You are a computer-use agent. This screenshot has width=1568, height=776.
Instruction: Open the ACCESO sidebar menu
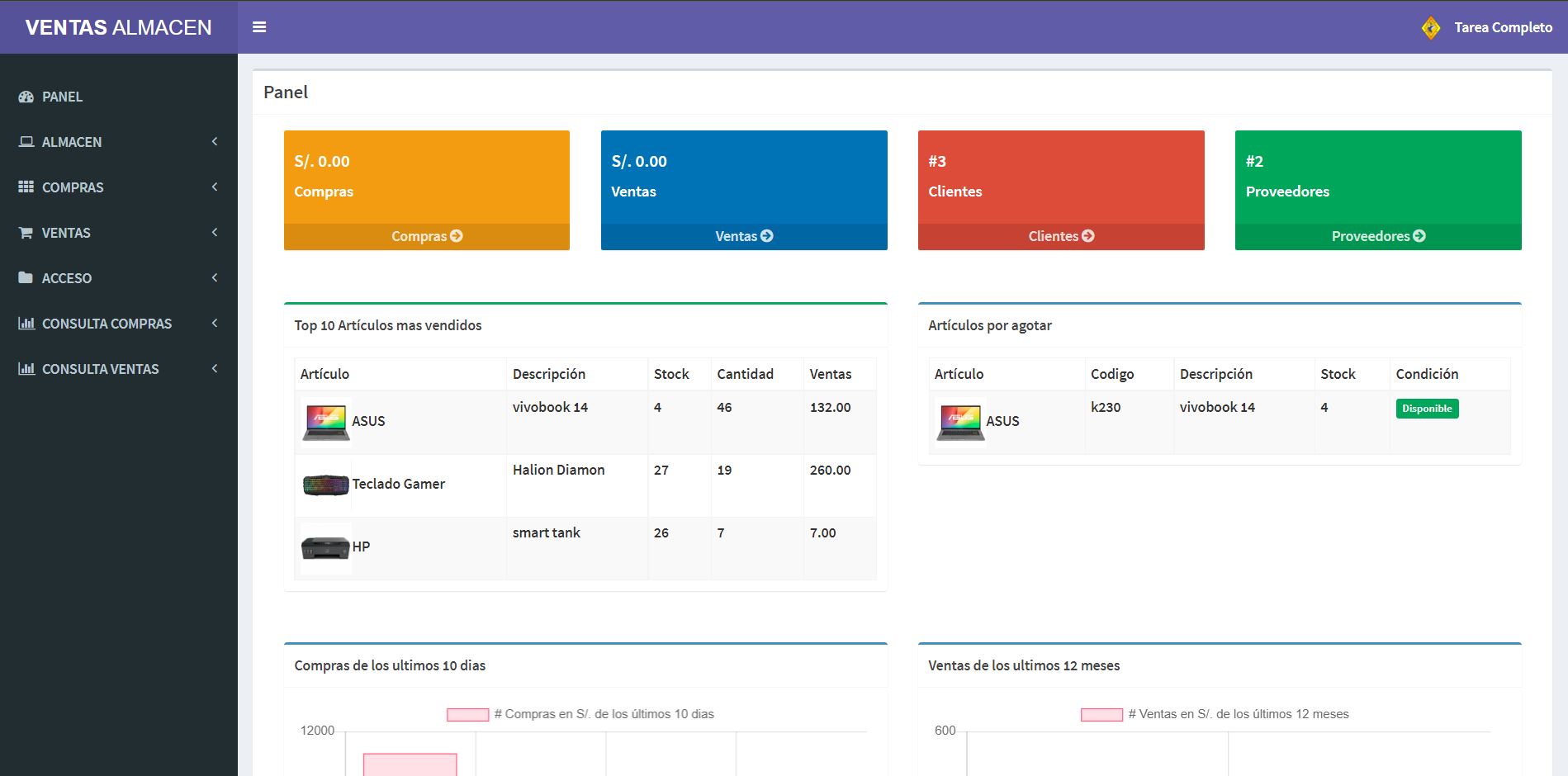[x=119, y=278]
